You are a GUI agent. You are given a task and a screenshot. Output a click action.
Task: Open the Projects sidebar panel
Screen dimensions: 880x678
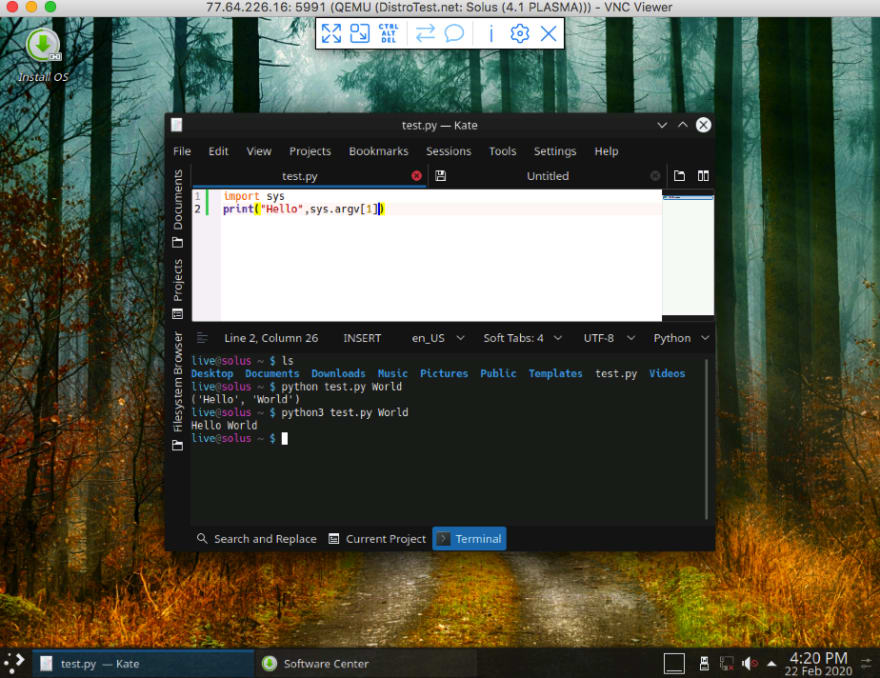[x=177, y=288]
